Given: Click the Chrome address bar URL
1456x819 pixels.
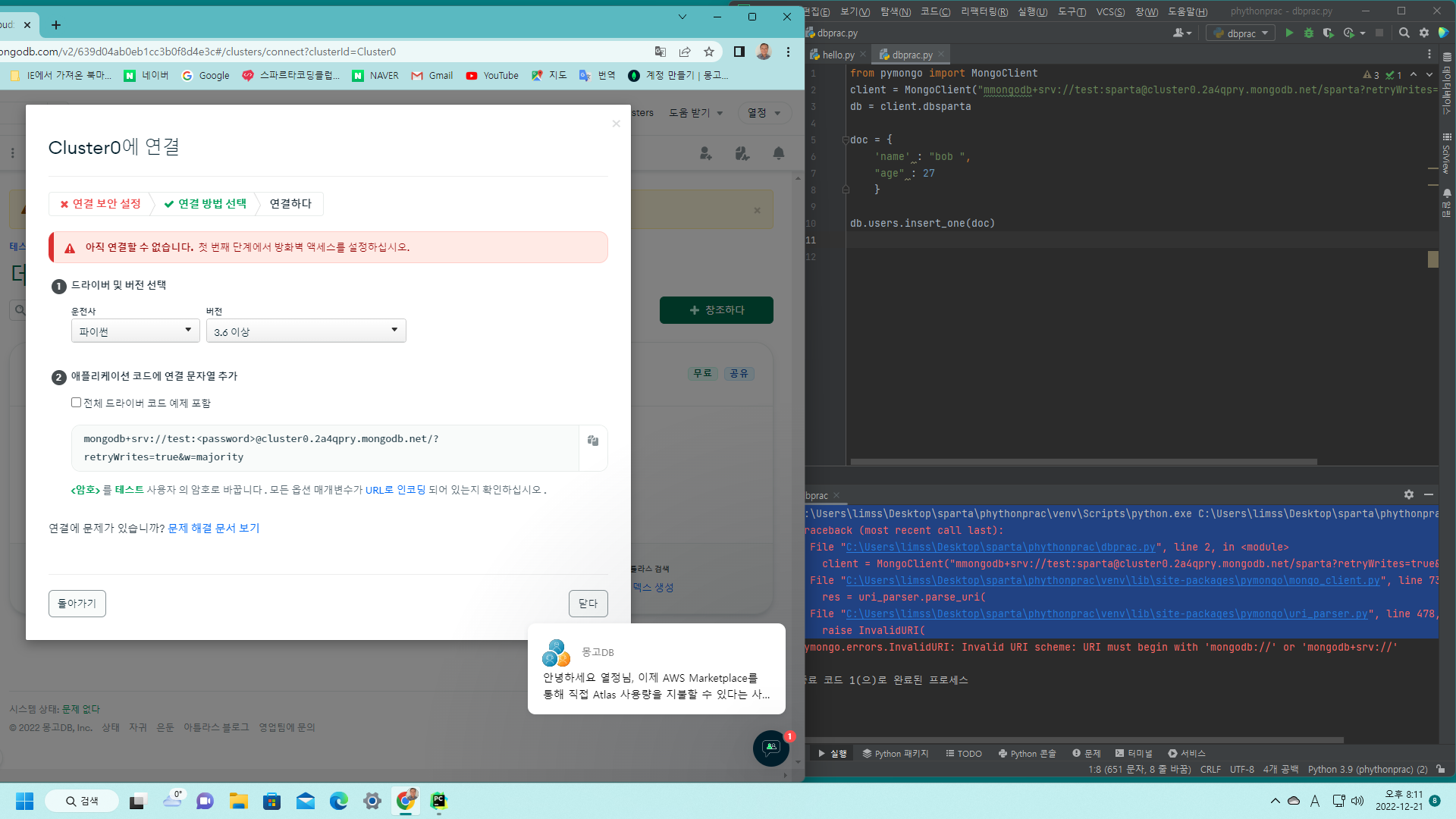Looking at the screenshot, I should [198, 52].
